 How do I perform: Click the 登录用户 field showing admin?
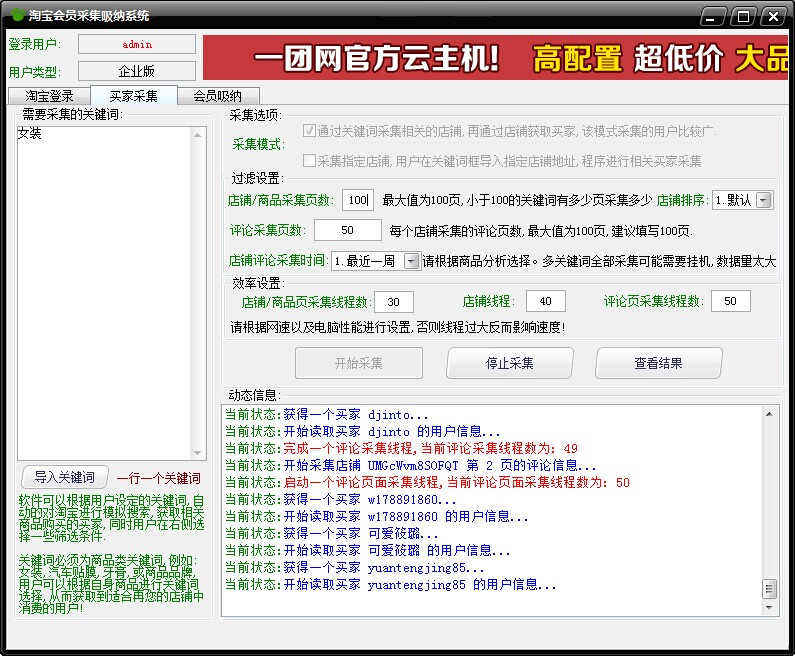click(x=137, y=44)
